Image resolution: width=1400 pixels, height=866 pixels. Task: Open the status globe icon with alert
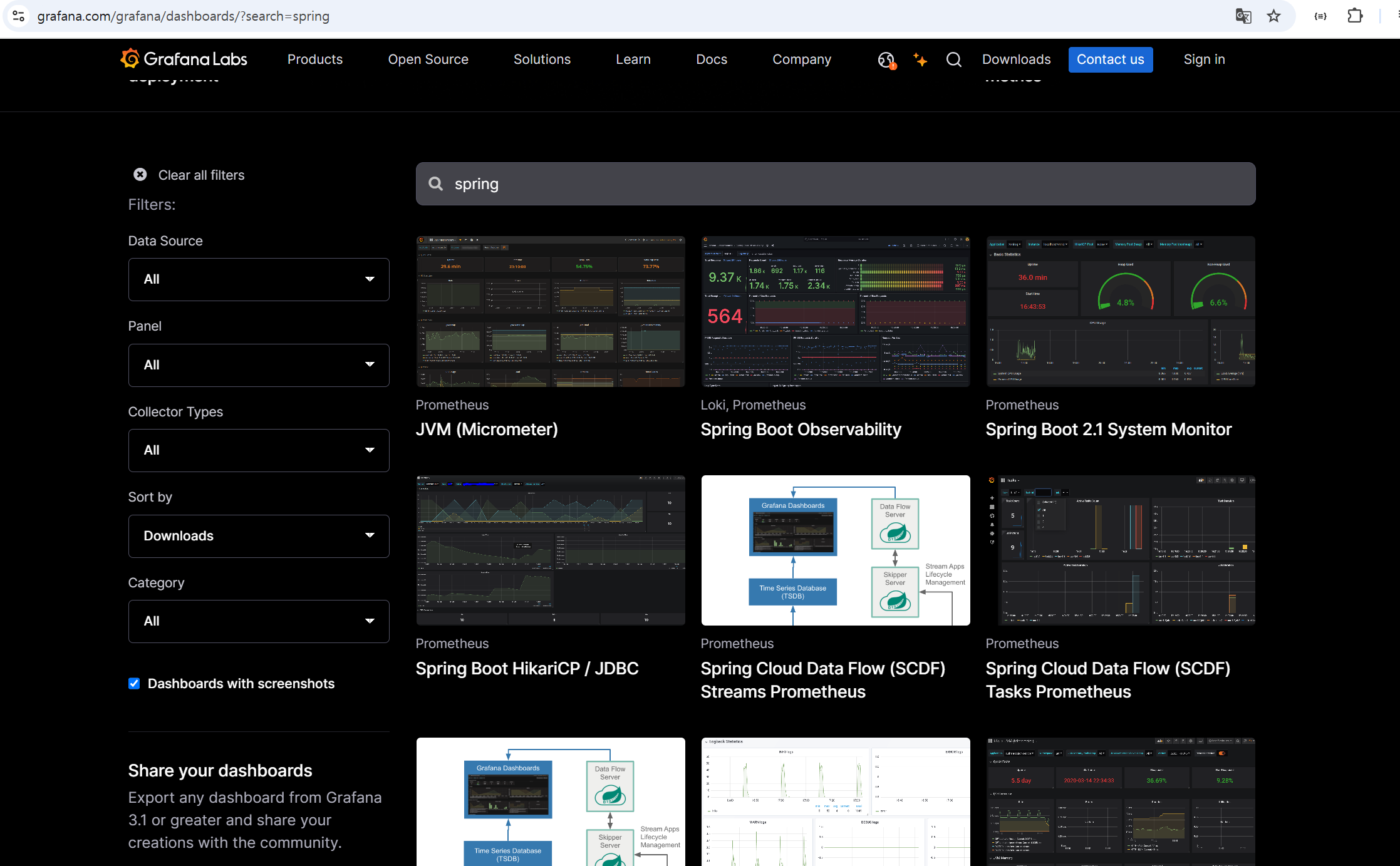point(886,60)
